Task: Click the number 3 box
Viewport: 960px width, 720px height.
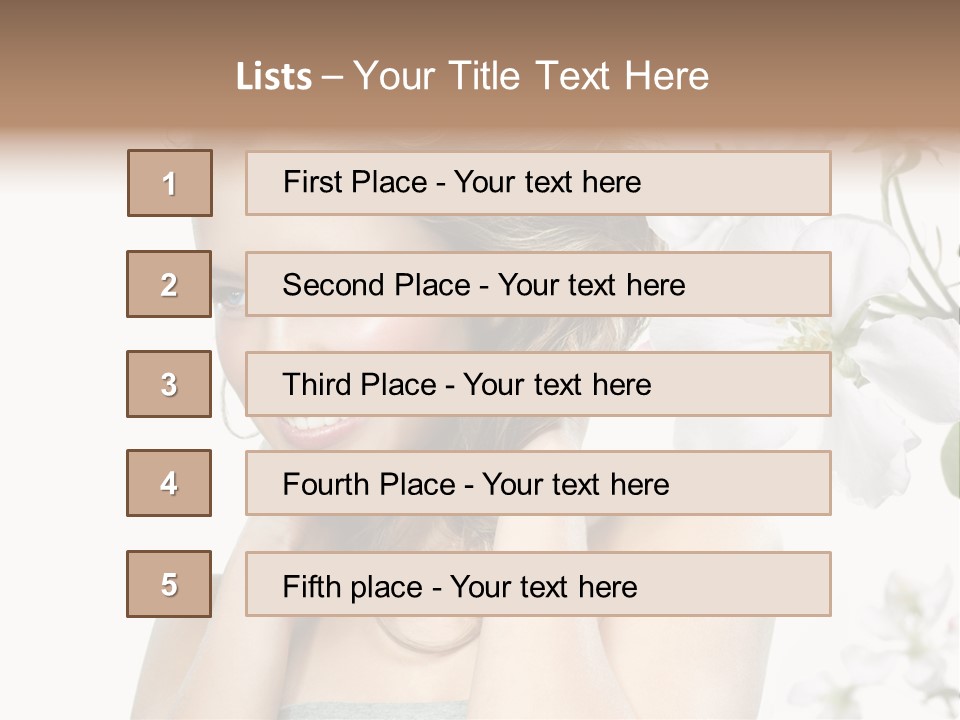Action: (170, 384)
